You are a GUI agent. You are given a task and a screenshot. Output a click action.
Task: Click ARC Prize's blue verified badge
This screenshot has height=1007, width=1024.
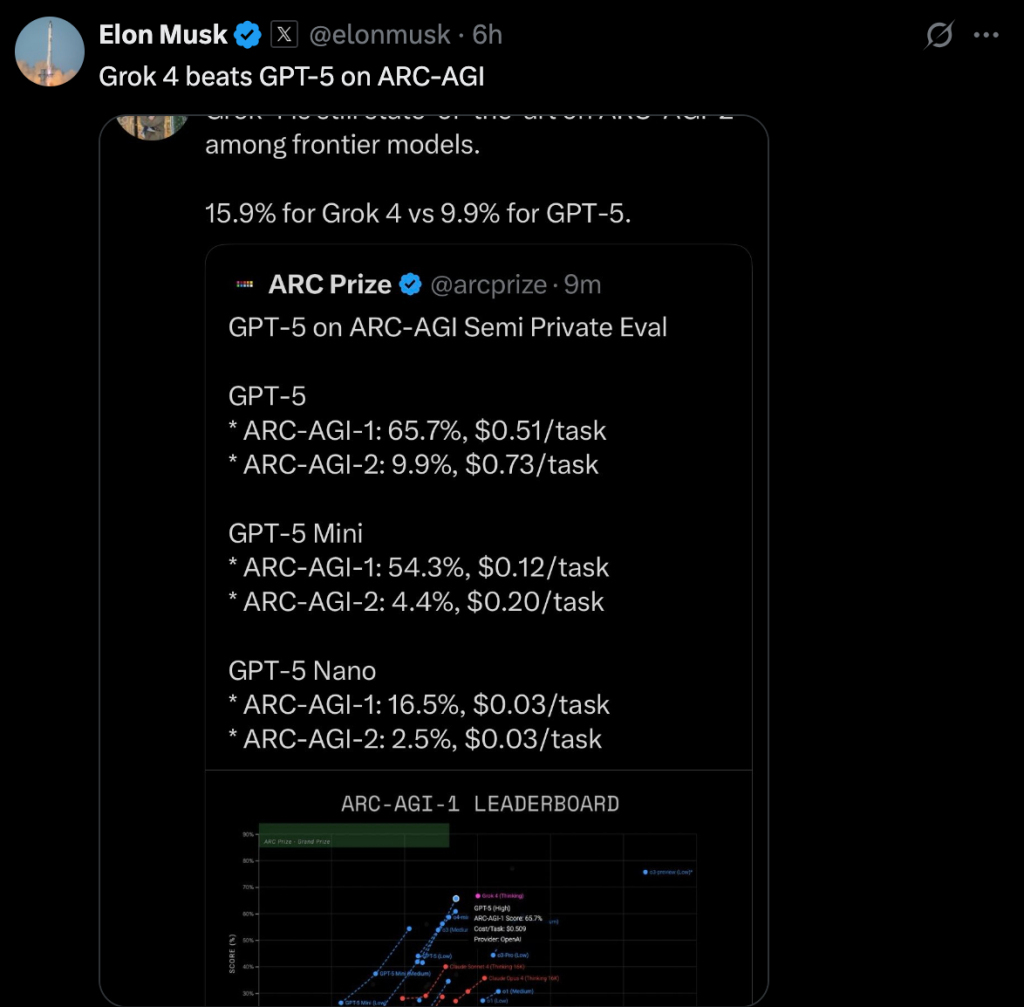coord(410,285)
